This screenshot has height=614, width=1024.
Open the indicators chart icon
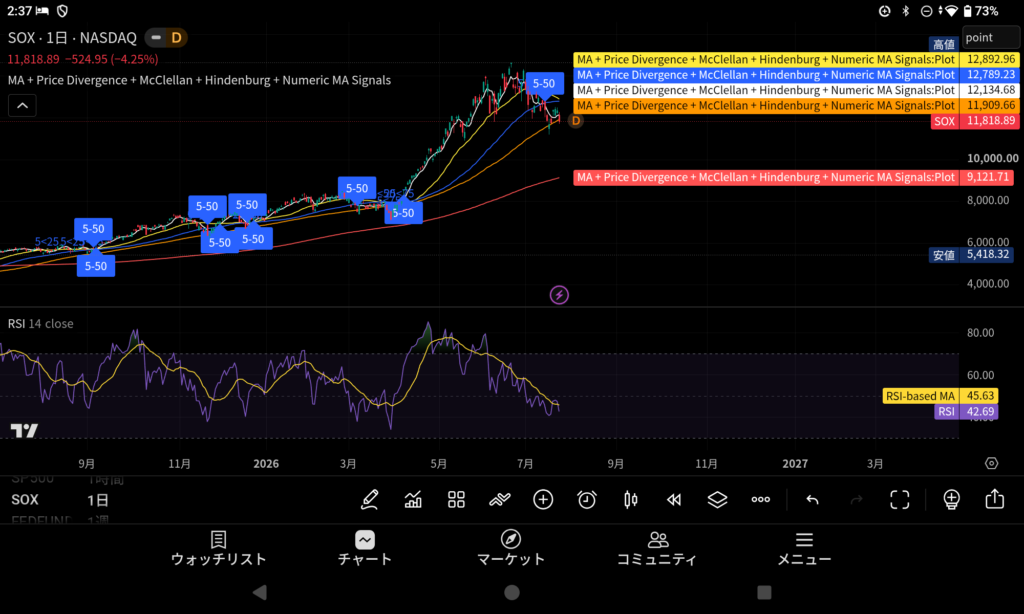click(413, 500)
